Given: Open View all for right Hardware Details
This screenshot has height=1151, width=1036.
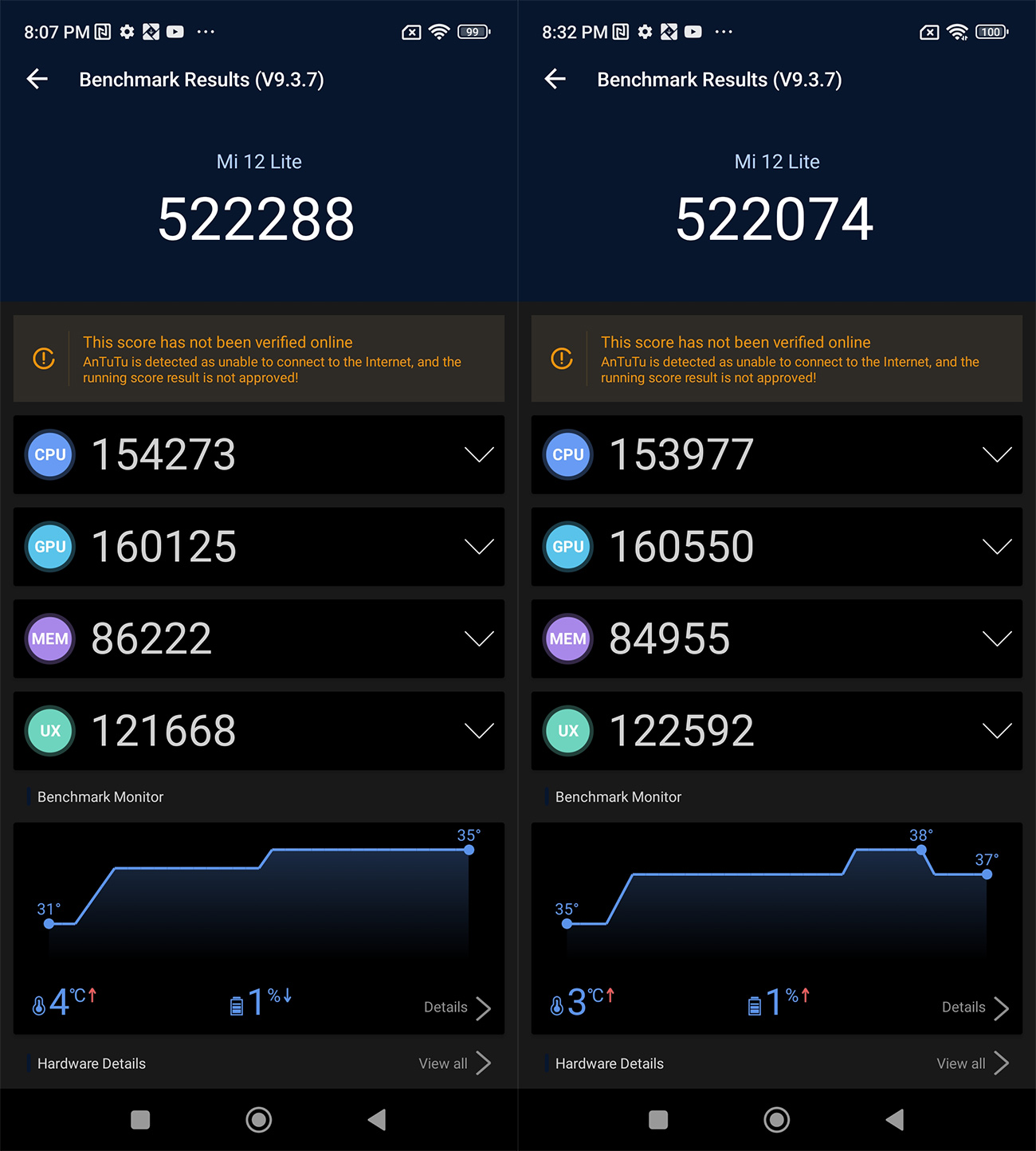Looking at the screenshot, I should pyautogui.click(x=973, y=1063).
